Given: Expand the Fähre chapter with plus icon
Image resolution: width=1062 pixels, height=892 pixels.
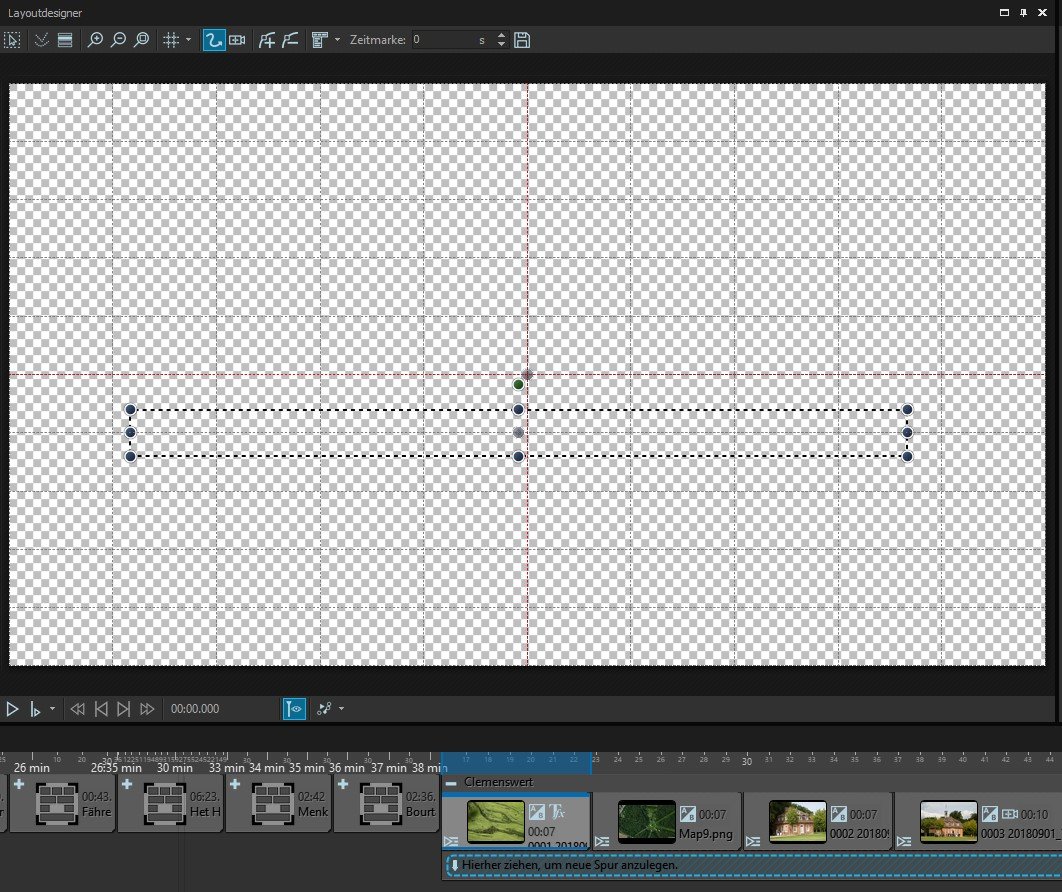Looking at the screenshot, I should click(x=19, y=785).
